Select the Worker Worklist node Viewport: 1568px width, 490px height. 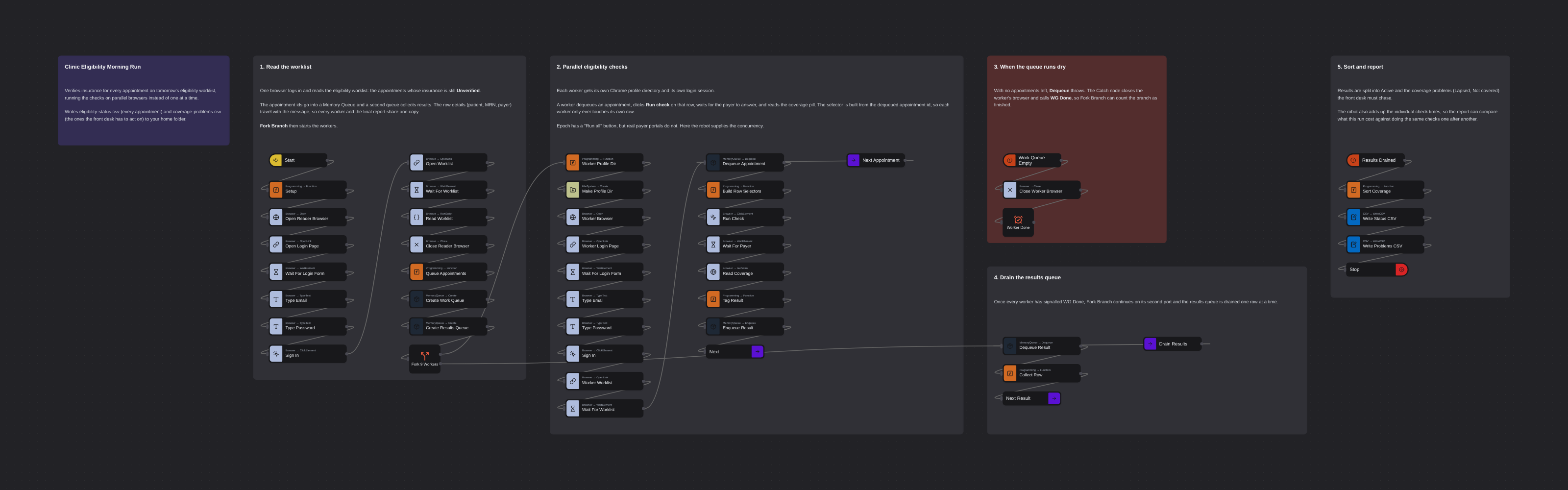605,381
